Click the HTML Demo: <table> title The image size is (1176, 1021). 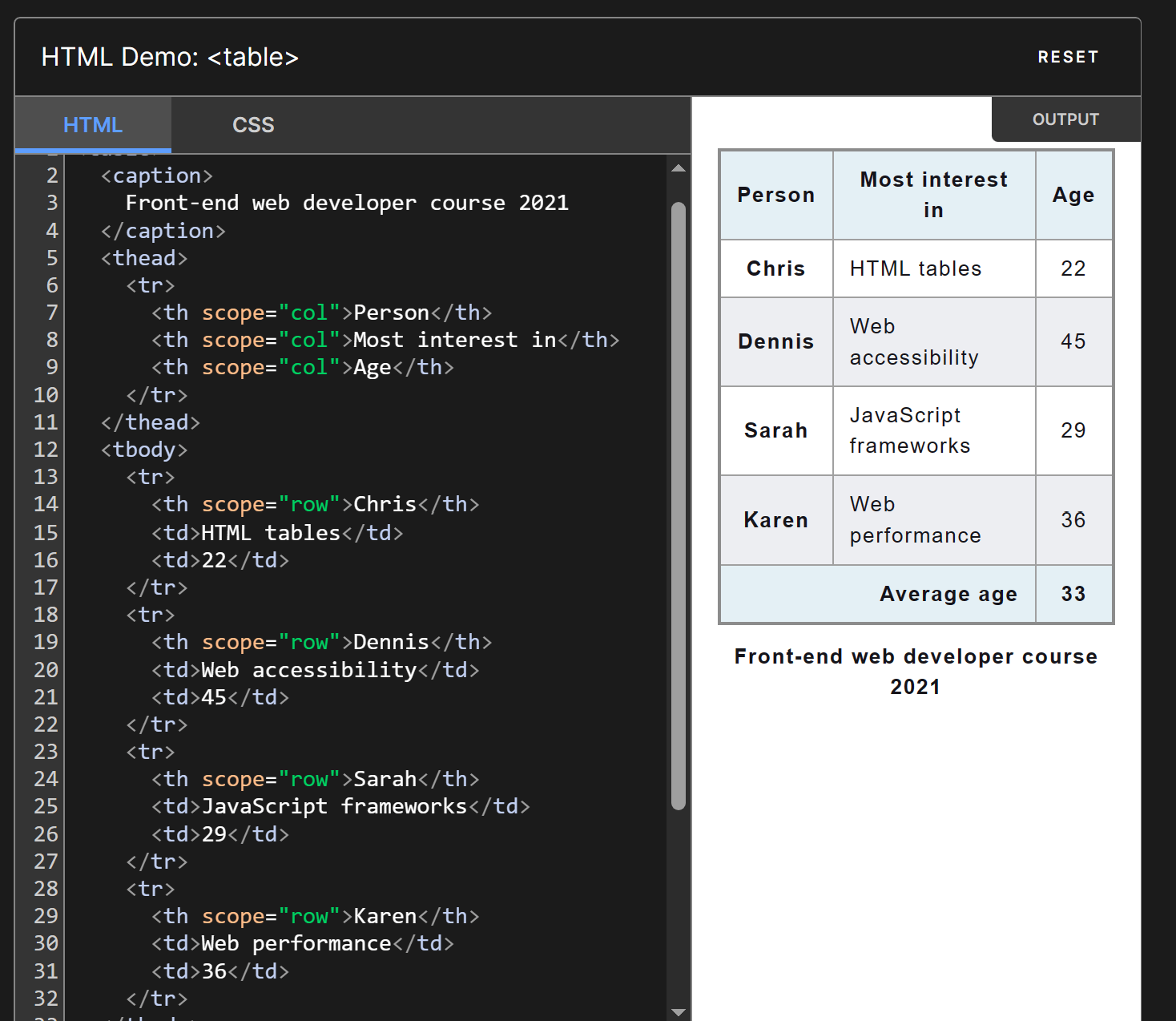tap(171, 57)
